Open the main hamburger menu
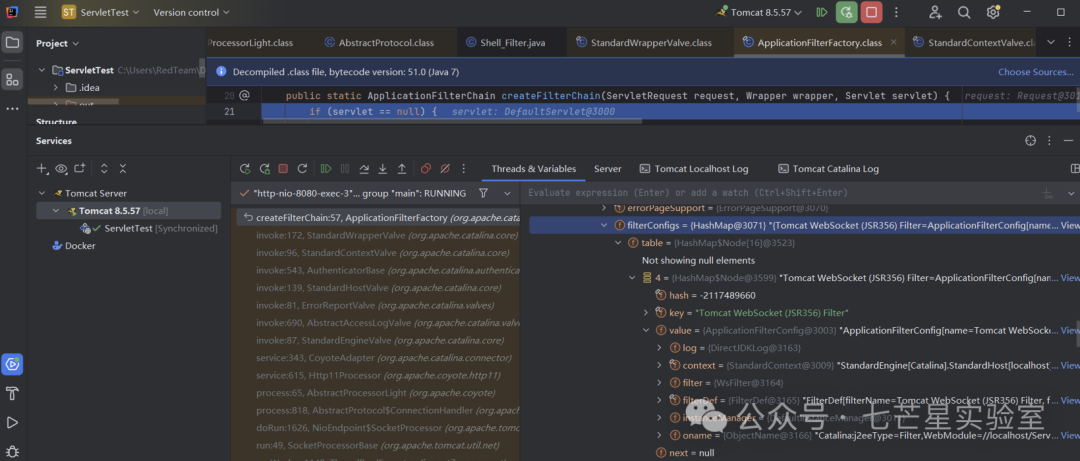1080x461 pixels. tap(41, 12)
